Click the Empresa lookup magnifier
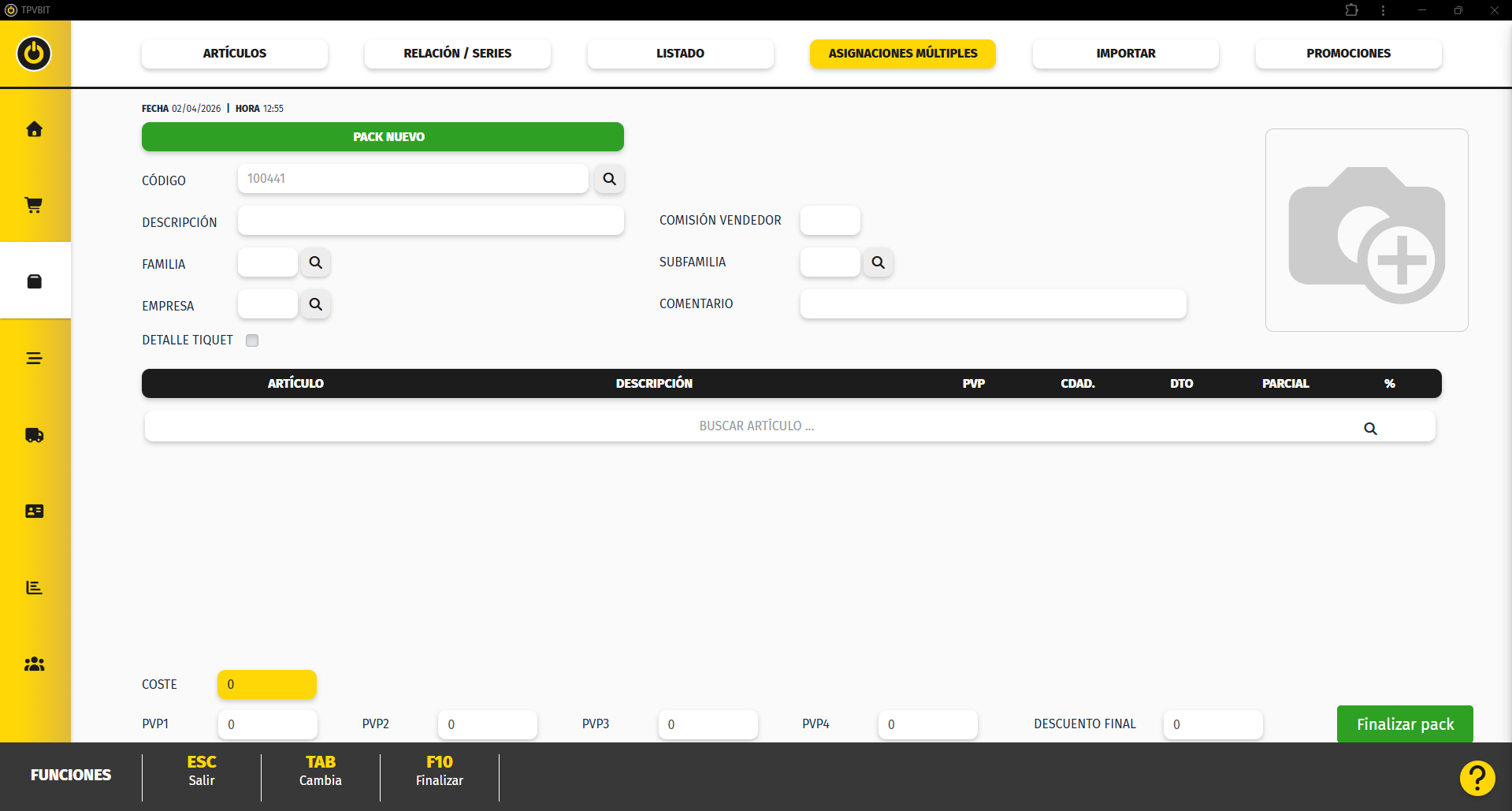Viewport: 1512px width, 811px height. [x=315, y=304]
